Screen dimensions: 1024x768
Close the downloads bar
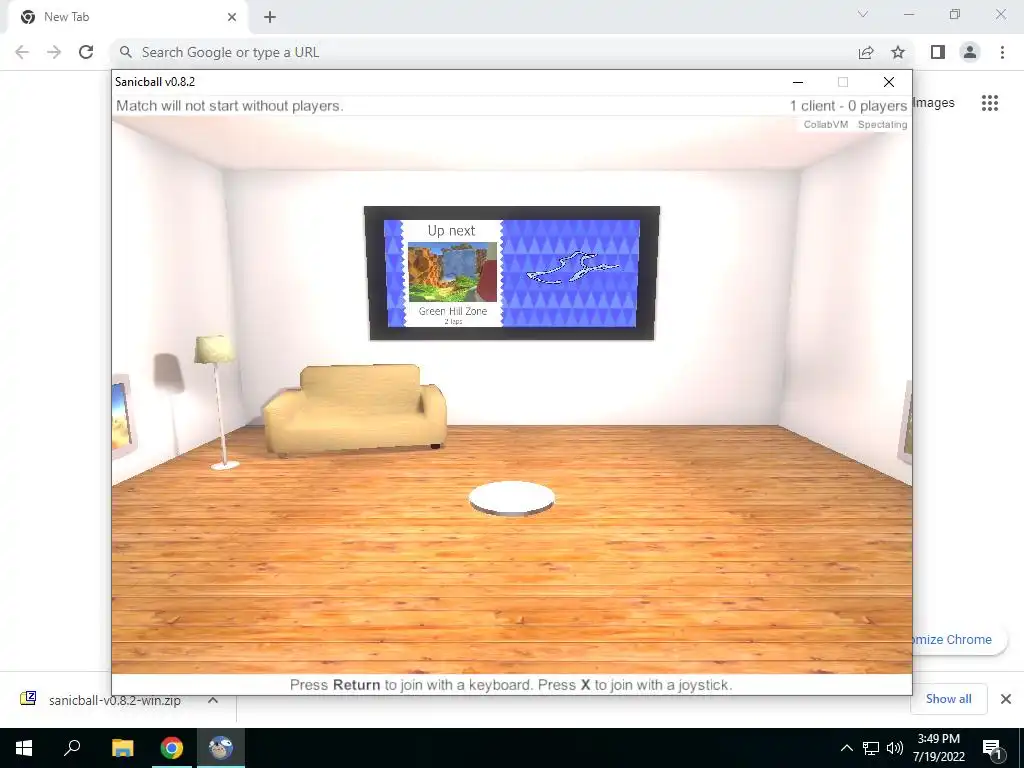(1006, 699)
